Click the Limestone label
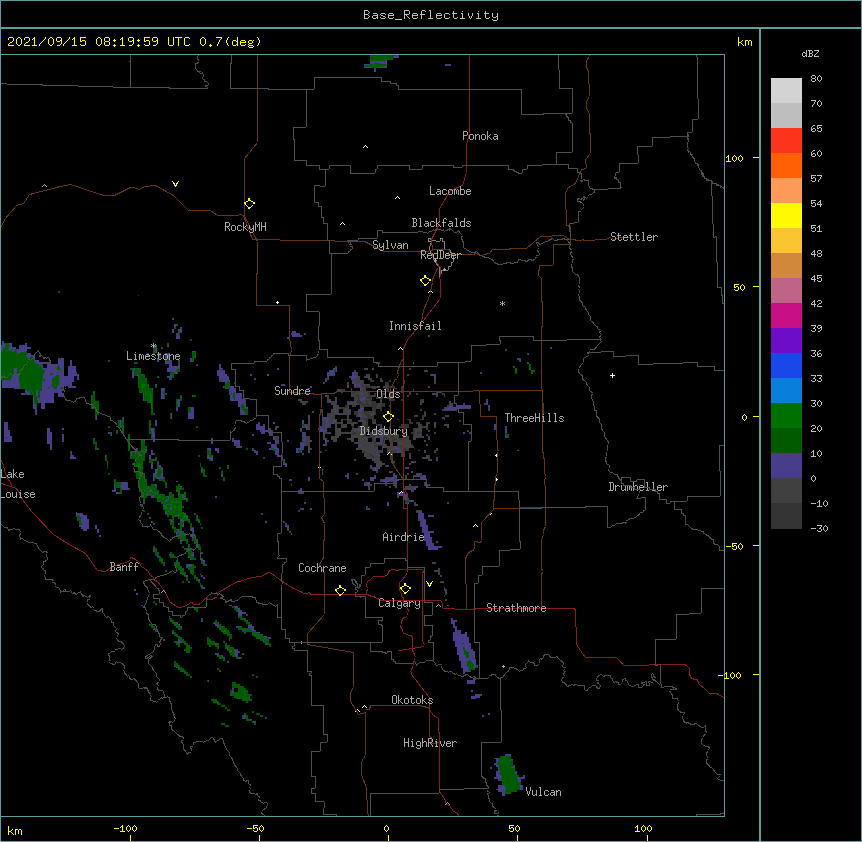The width and height of the screenshot is (862, 842). coord(153,356)
